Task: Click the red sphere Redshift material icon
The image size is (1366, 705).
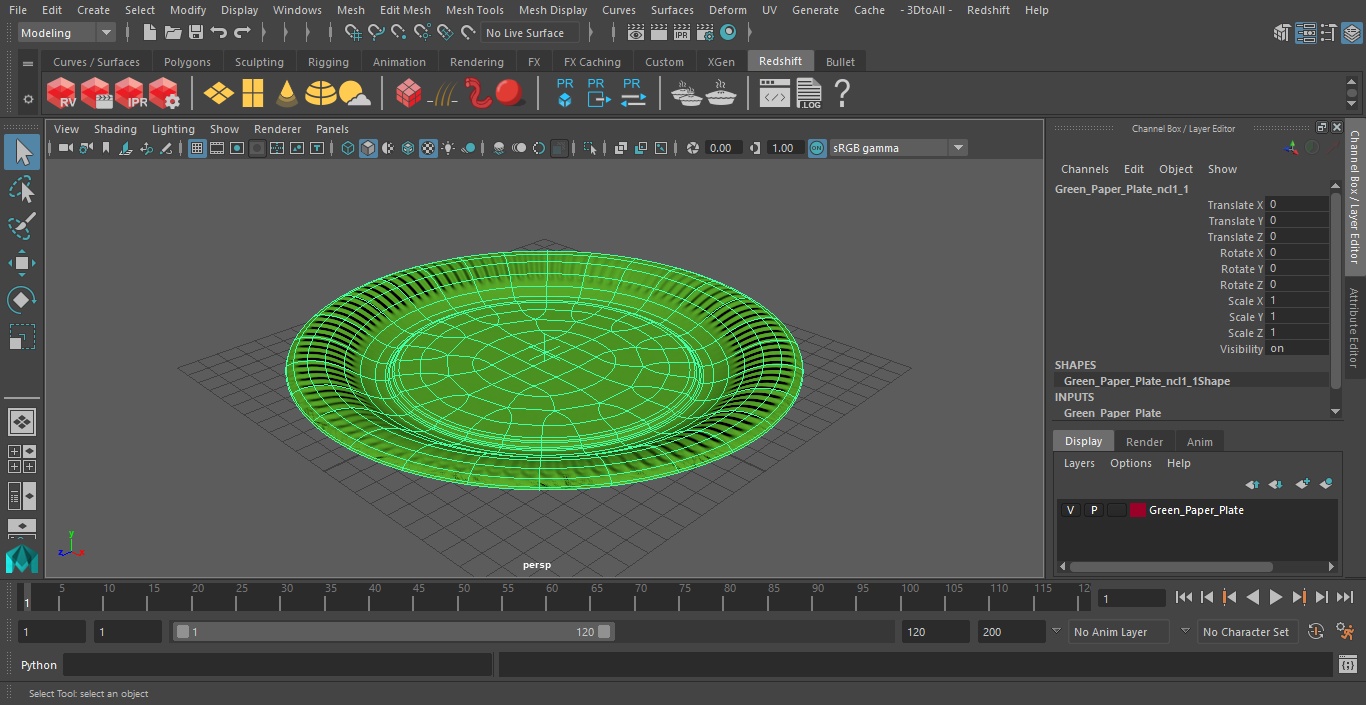Action: click(510, 94)
